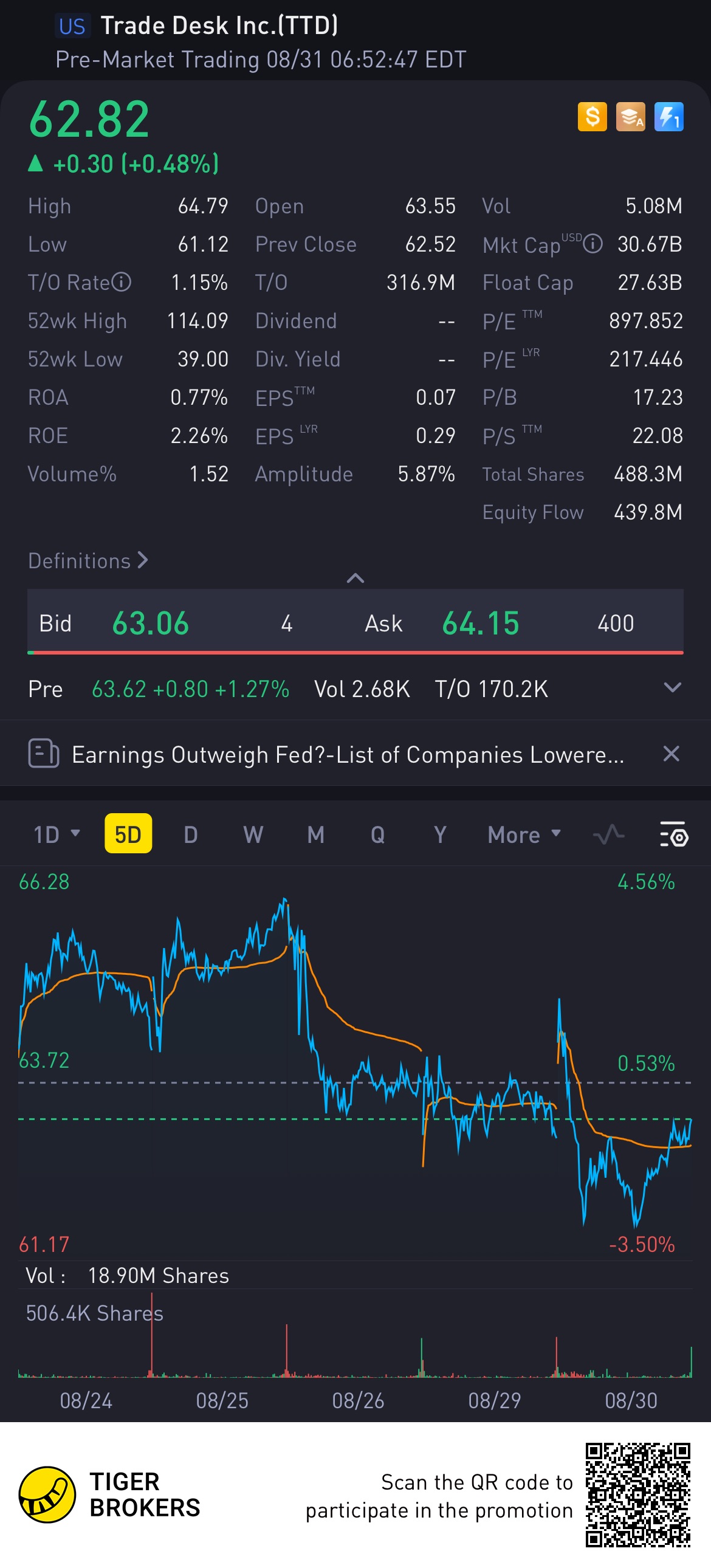The image size is (711, 1568).
Task: Select the 5D chart tab
Action: [x=128, y=833]
